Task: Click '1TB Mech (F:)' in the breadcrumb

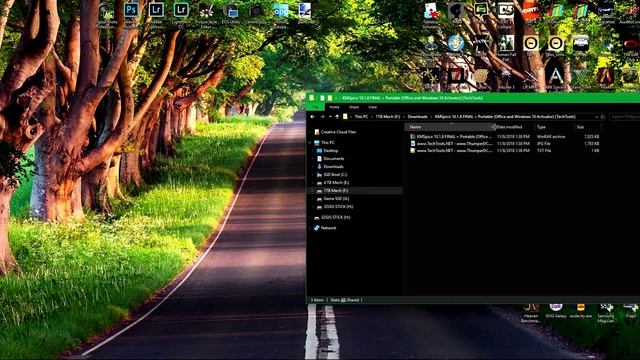Action: pos(388,117)
